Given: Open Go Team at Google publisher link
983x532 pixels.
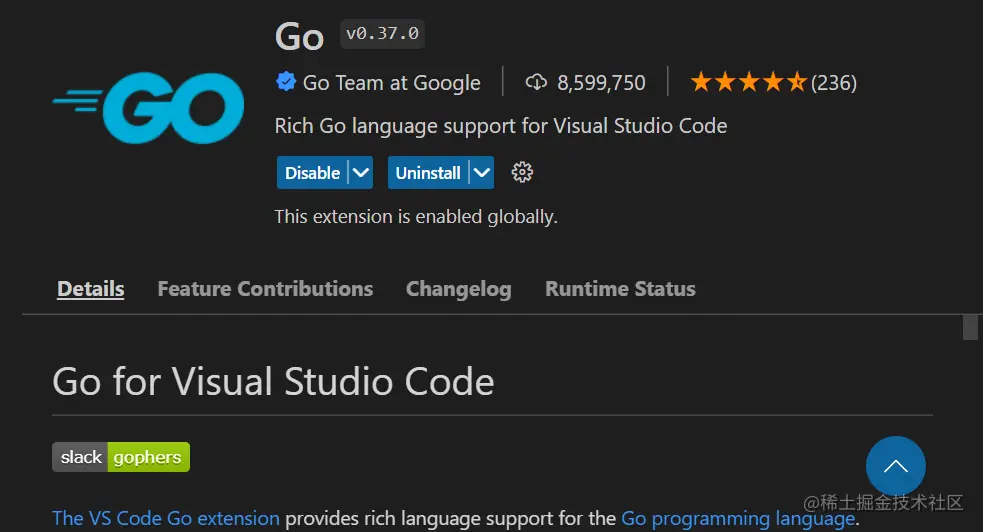Looking at the screenshot, I should [391, 83].
